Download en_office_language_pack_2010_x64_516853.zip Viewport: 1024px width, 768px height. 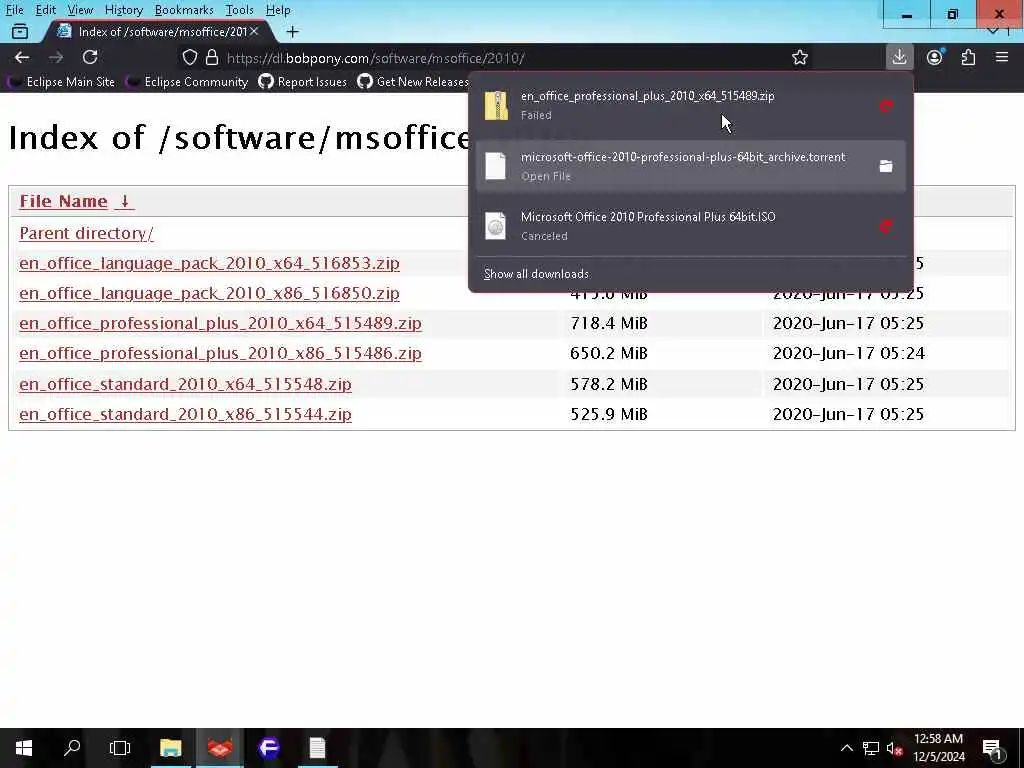[209, 263]
